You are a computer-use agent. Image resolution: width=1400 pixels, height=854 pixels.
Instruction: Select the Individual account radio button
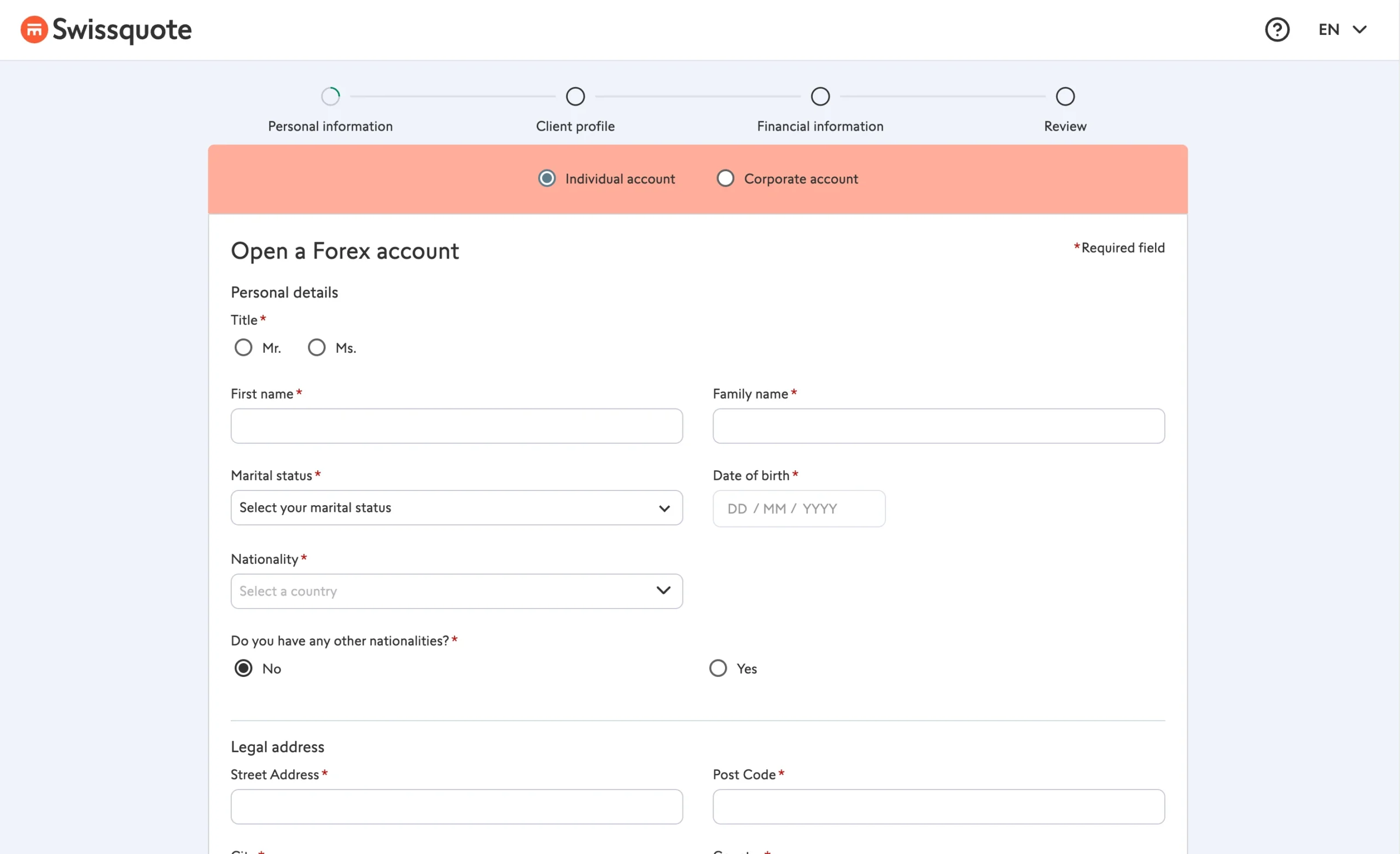[546, 178]
